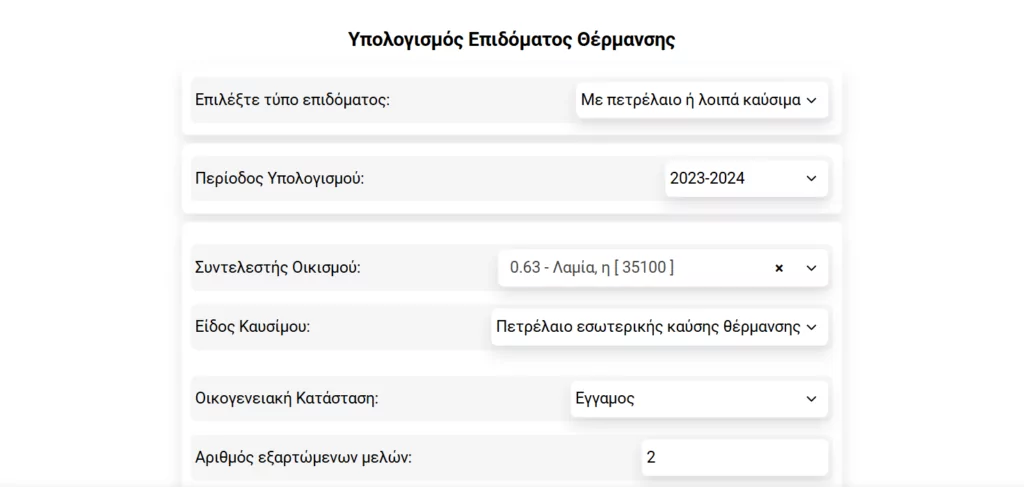Click the '0.63 - Λαμία' settlement selection text
This screenshot has height=487, width=1024.
pos(560,268)
